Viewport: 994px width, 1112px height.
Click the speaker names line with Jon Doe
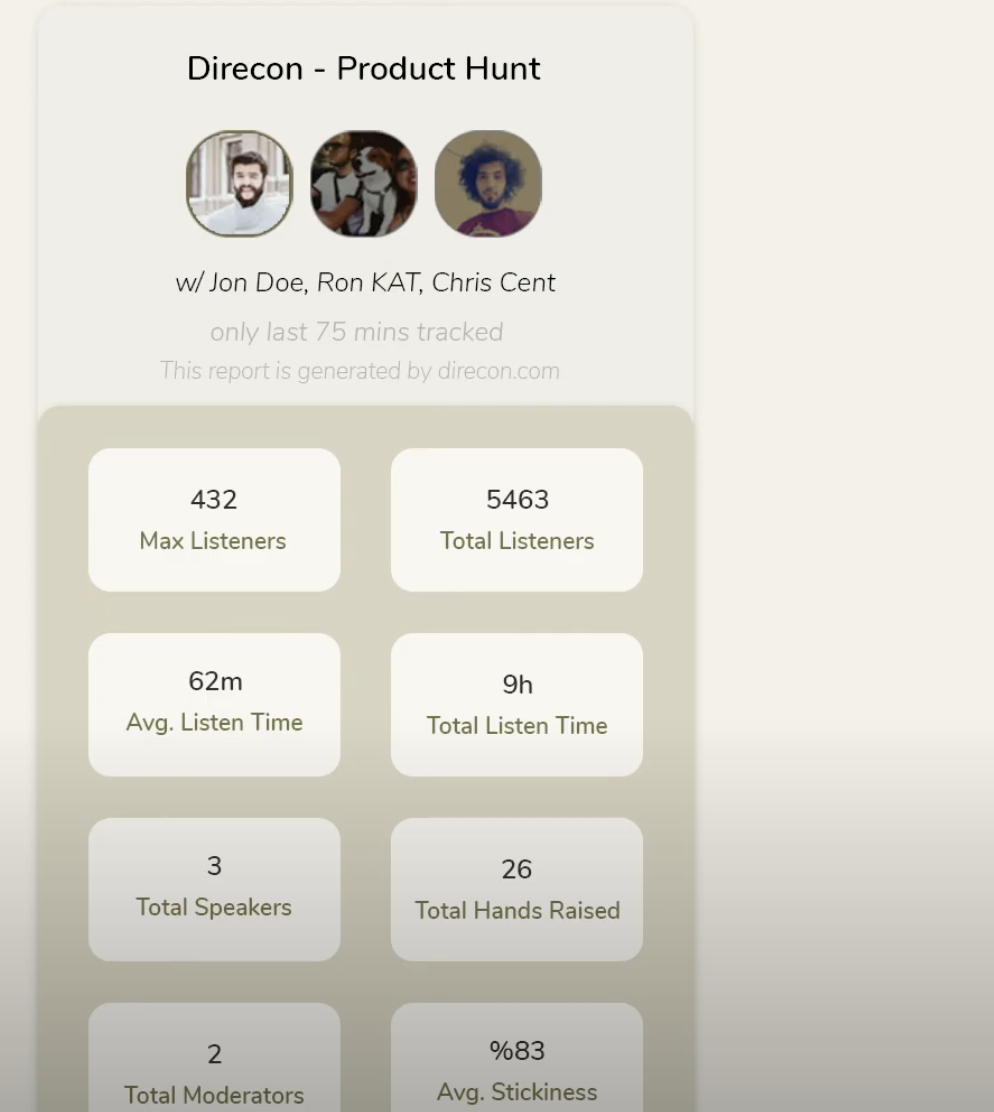coord(365,282)
